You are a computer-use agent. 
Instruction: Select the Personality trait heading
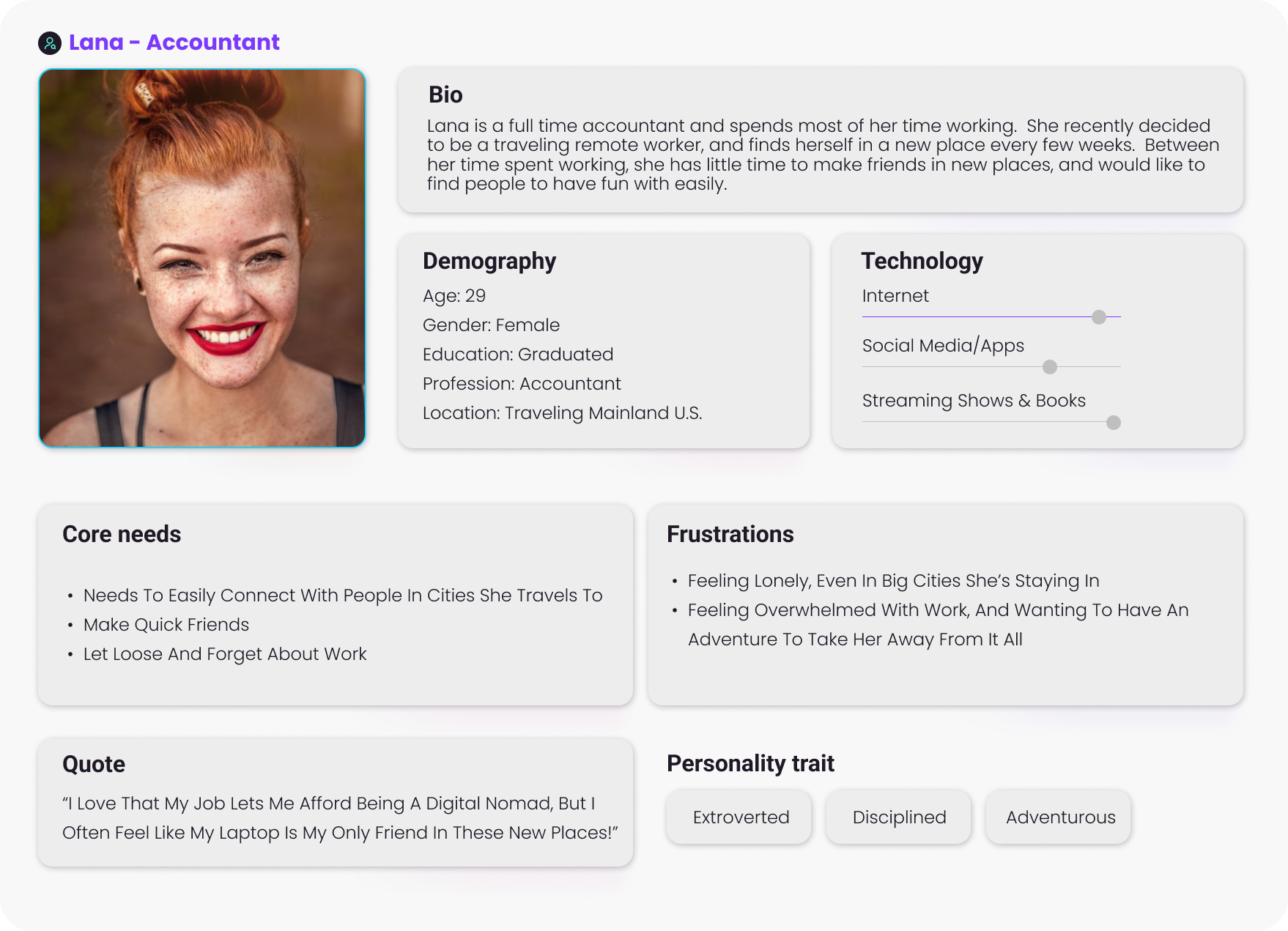[x=750, y=763]
